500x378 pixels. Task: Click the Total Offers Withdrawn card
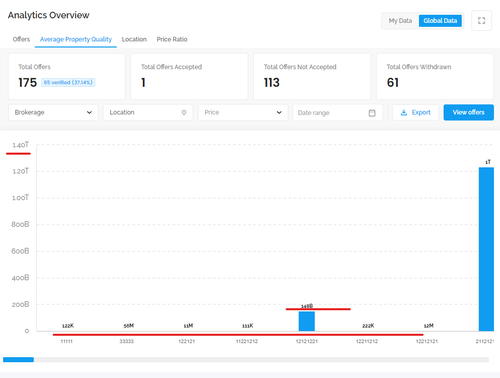435,76
